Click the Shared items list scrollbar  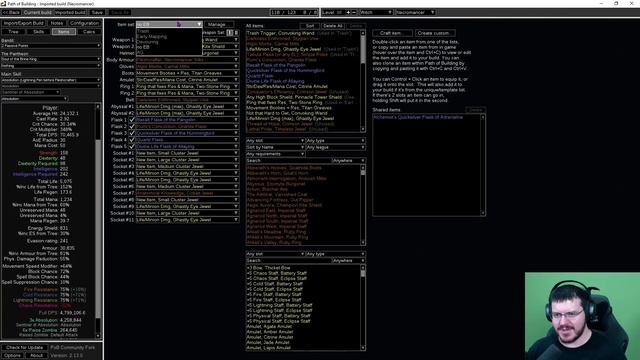point(482,165)
